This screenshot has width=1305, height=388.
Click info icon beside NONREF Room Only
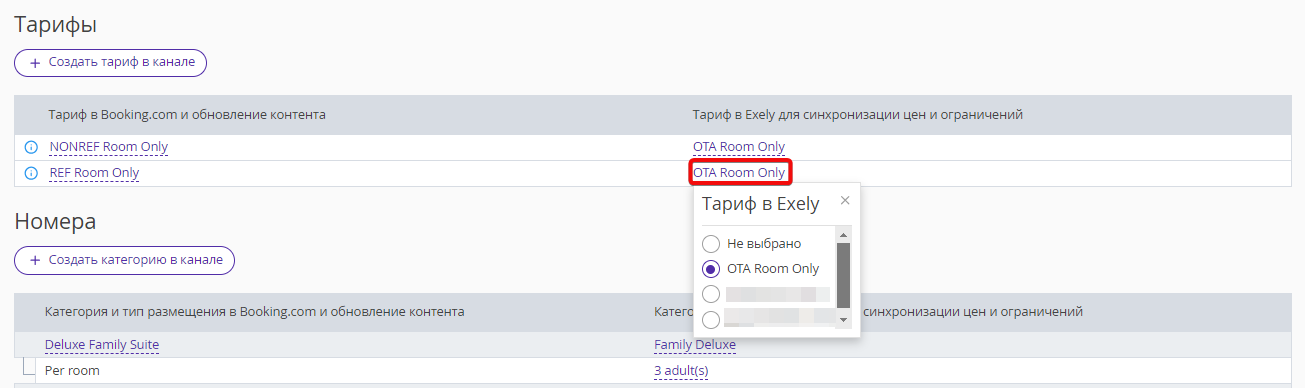pos(30,147)
